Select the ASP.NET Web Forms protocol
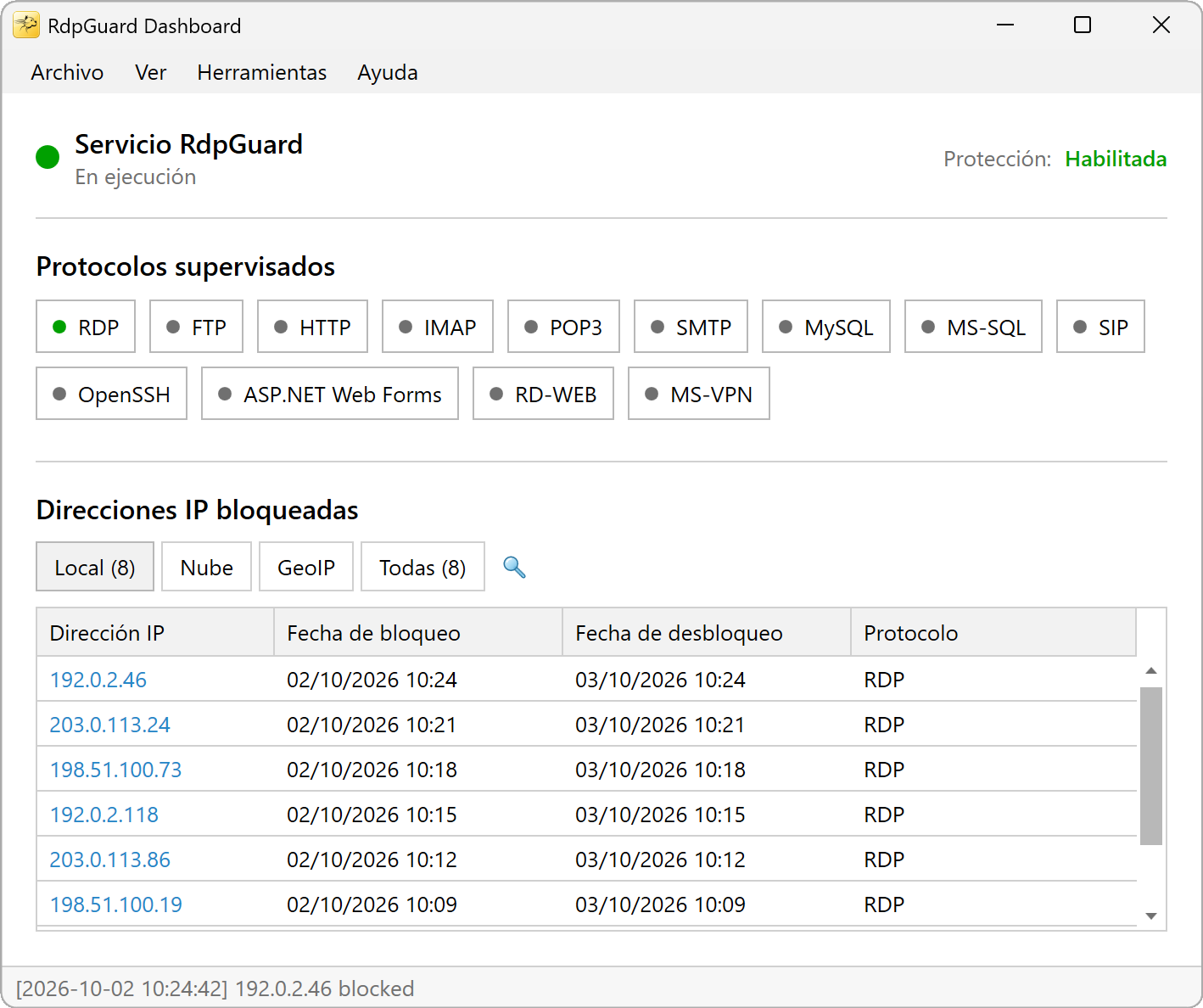The image size is (1203, 1008). 330,394
